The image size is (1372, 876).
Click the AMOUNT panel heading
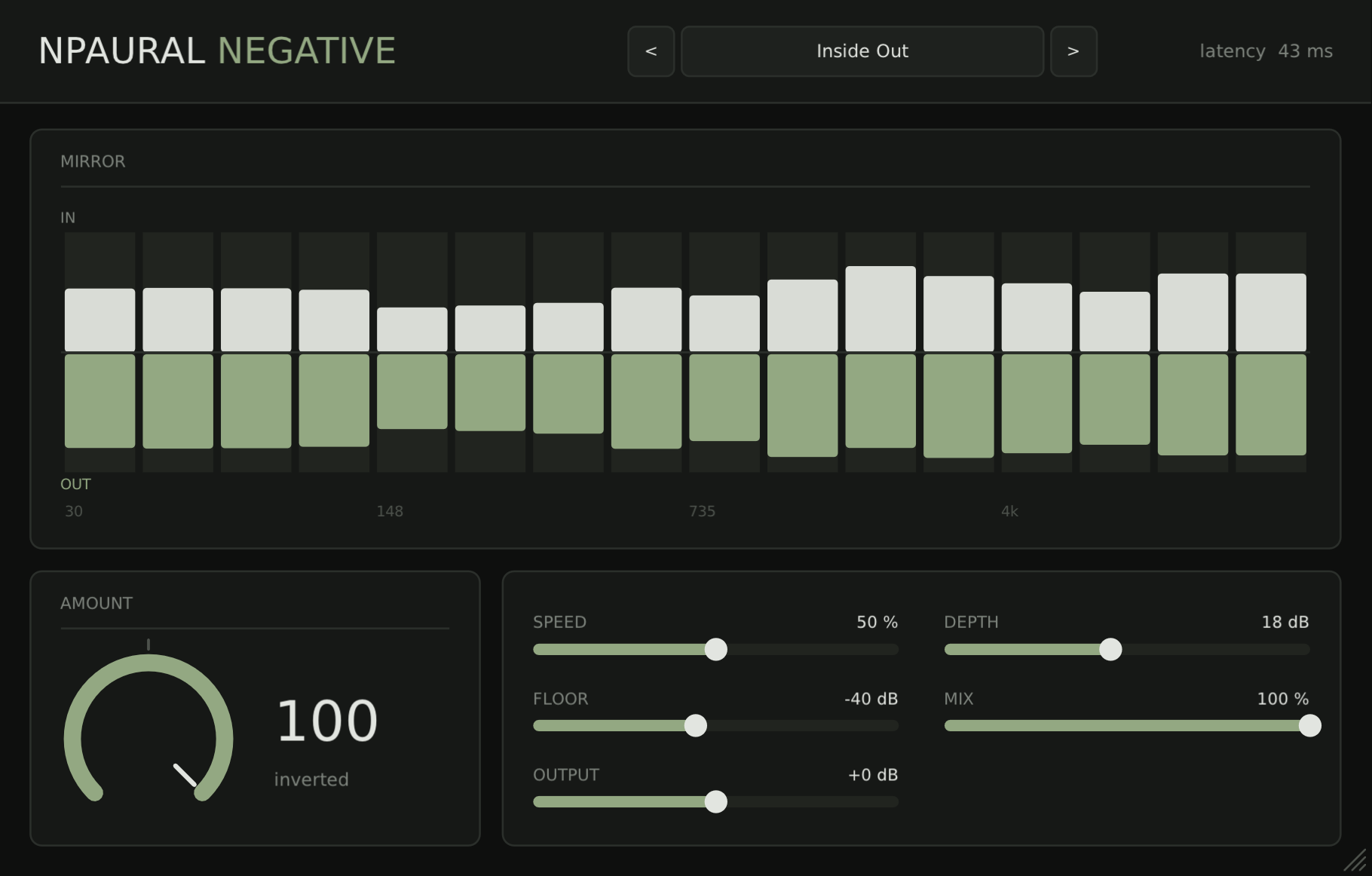coord(96,603)
